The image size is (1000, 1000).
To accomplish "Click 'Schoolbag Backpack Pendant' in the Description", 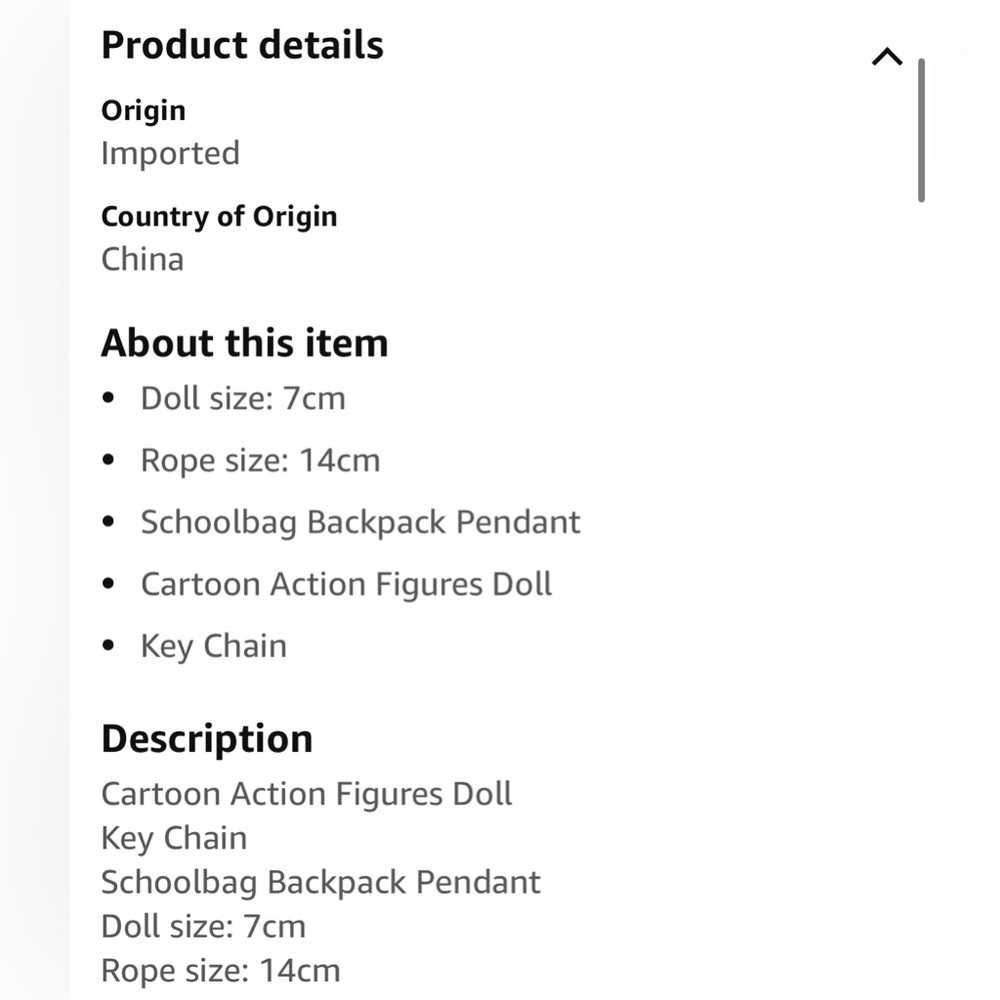I will pos(321,883).
